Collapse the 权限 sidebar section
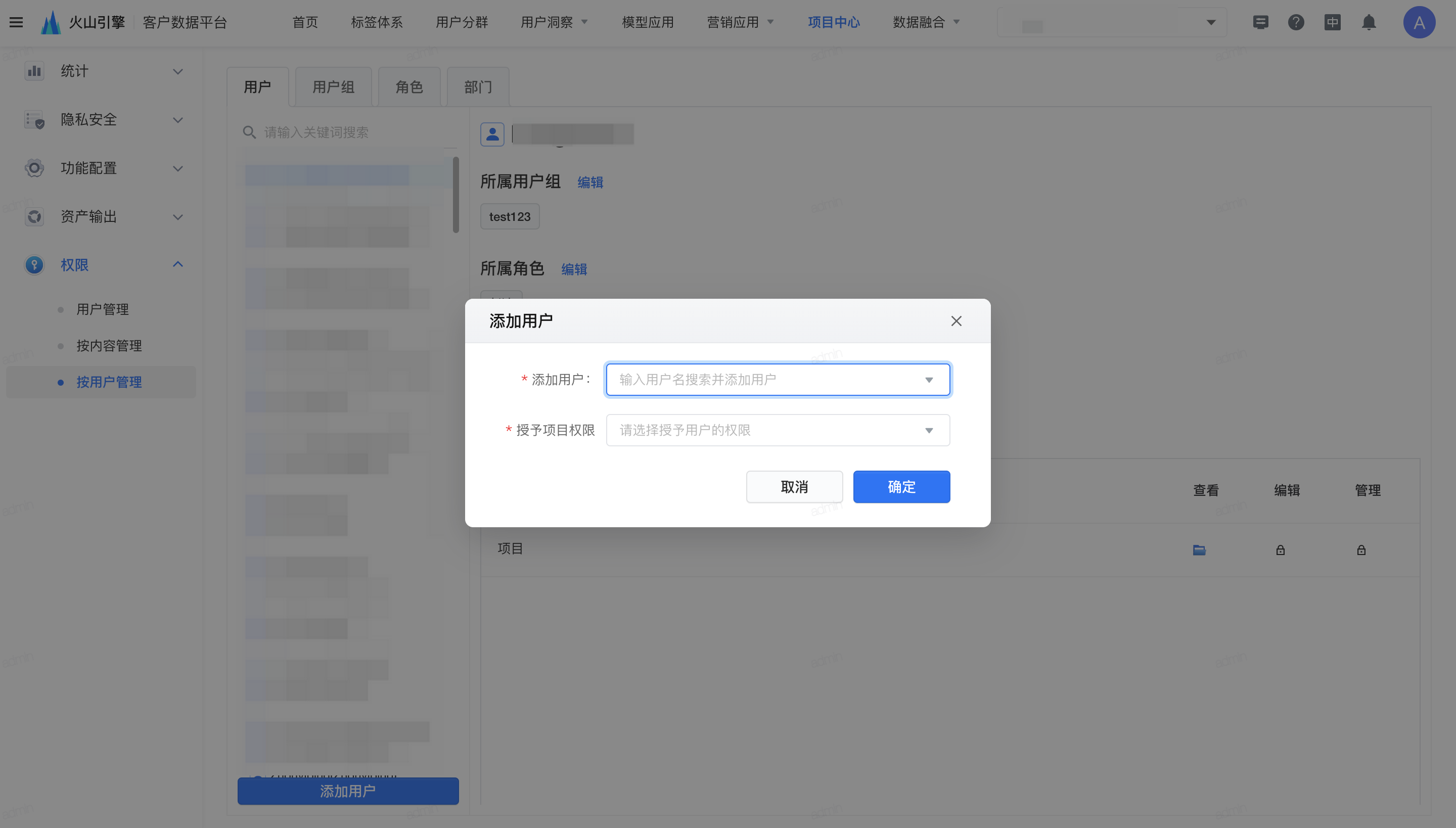Image resolution: width=1456 pixels, height=828 pixels. pos(177,264)
